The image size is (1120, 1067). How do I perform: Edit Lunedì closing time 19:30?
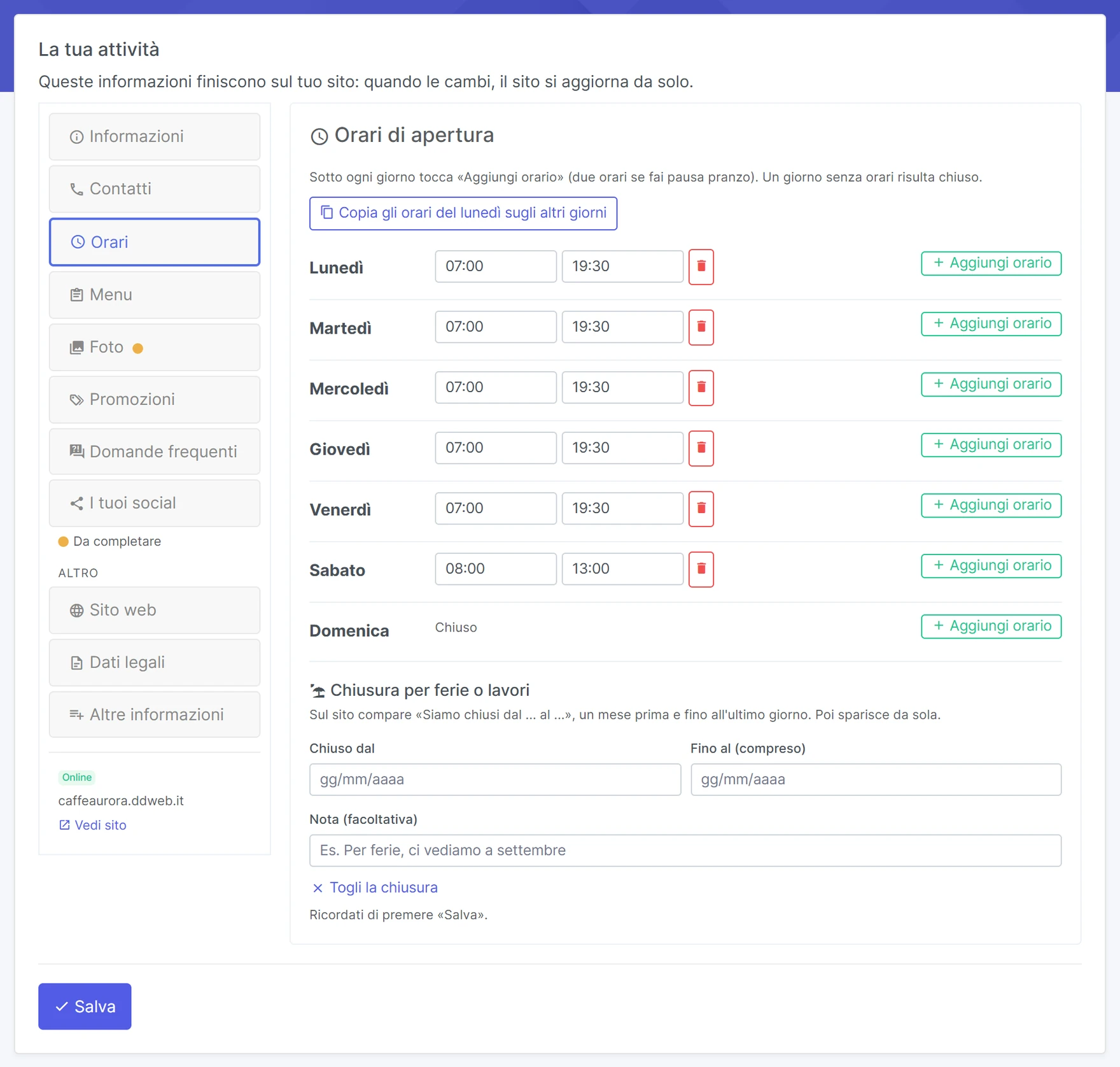[622, 266]
